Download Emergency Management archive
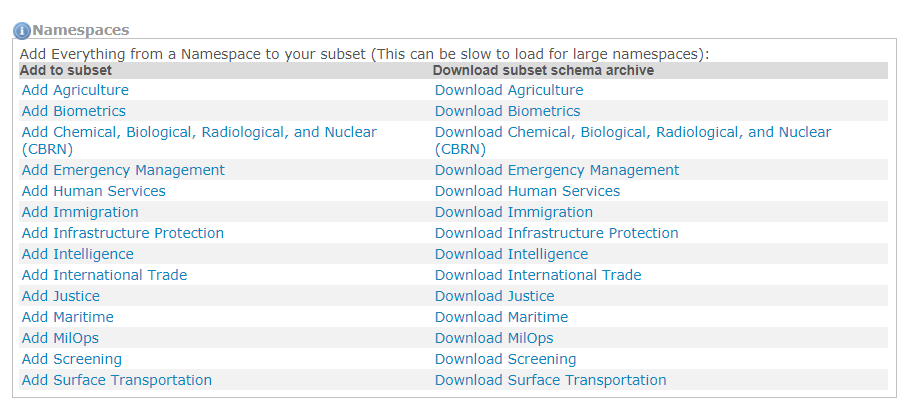The height and width of the screenshot is (411, 922). (x=557, y=170)
